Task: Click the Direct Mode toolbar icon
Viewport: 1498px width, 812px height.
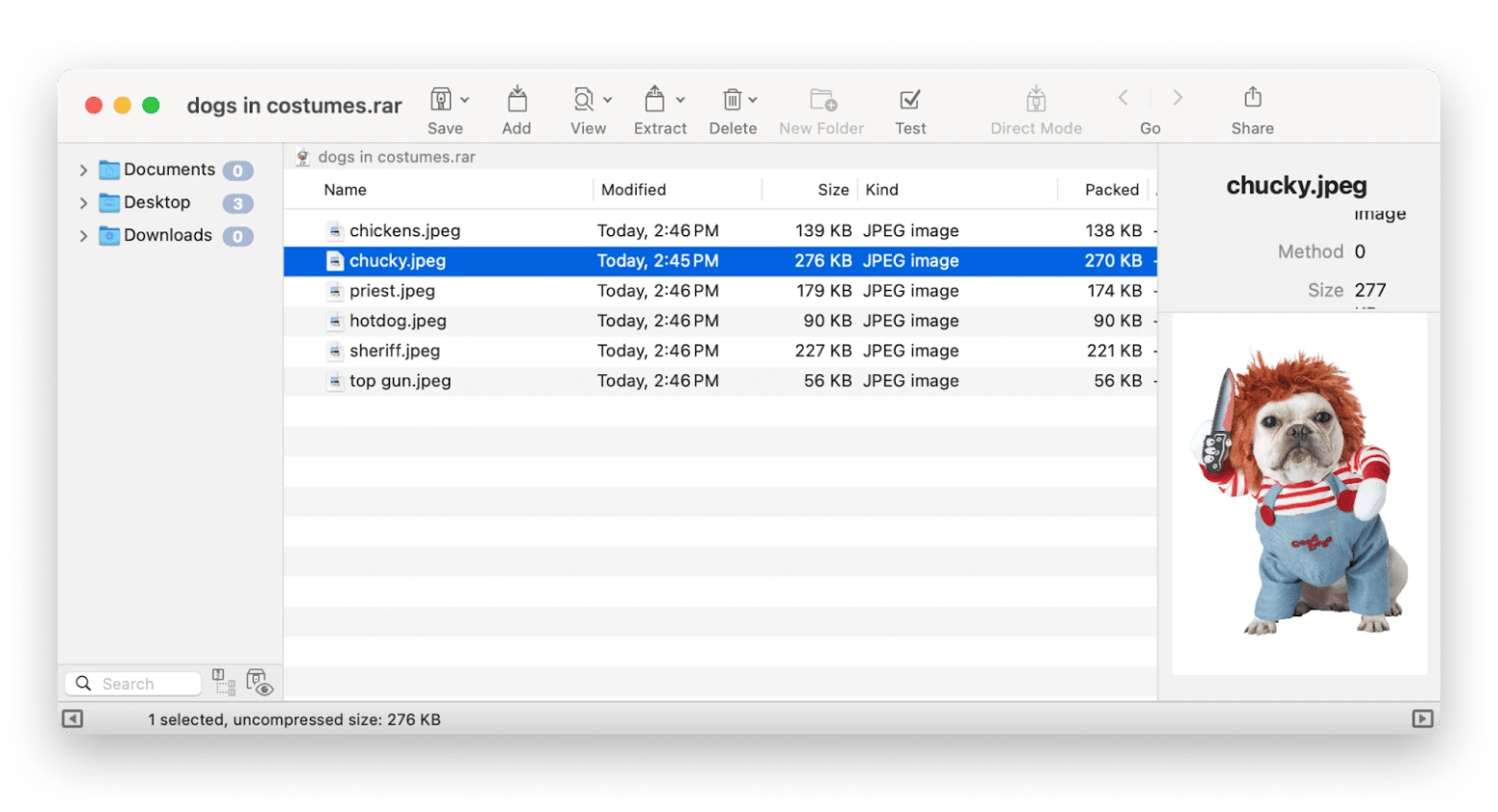Action: pyautogui.click(x=1035, y=99)
